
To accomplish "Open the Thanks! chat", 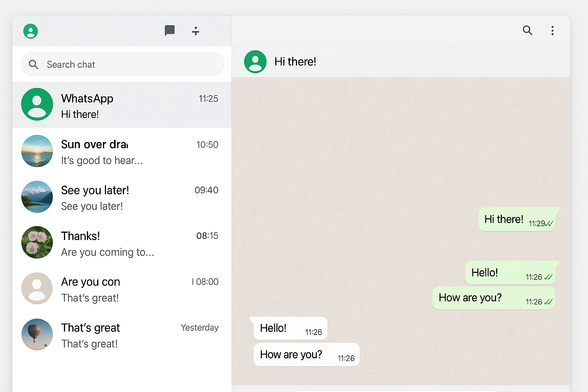I will (x=122, y=243).
